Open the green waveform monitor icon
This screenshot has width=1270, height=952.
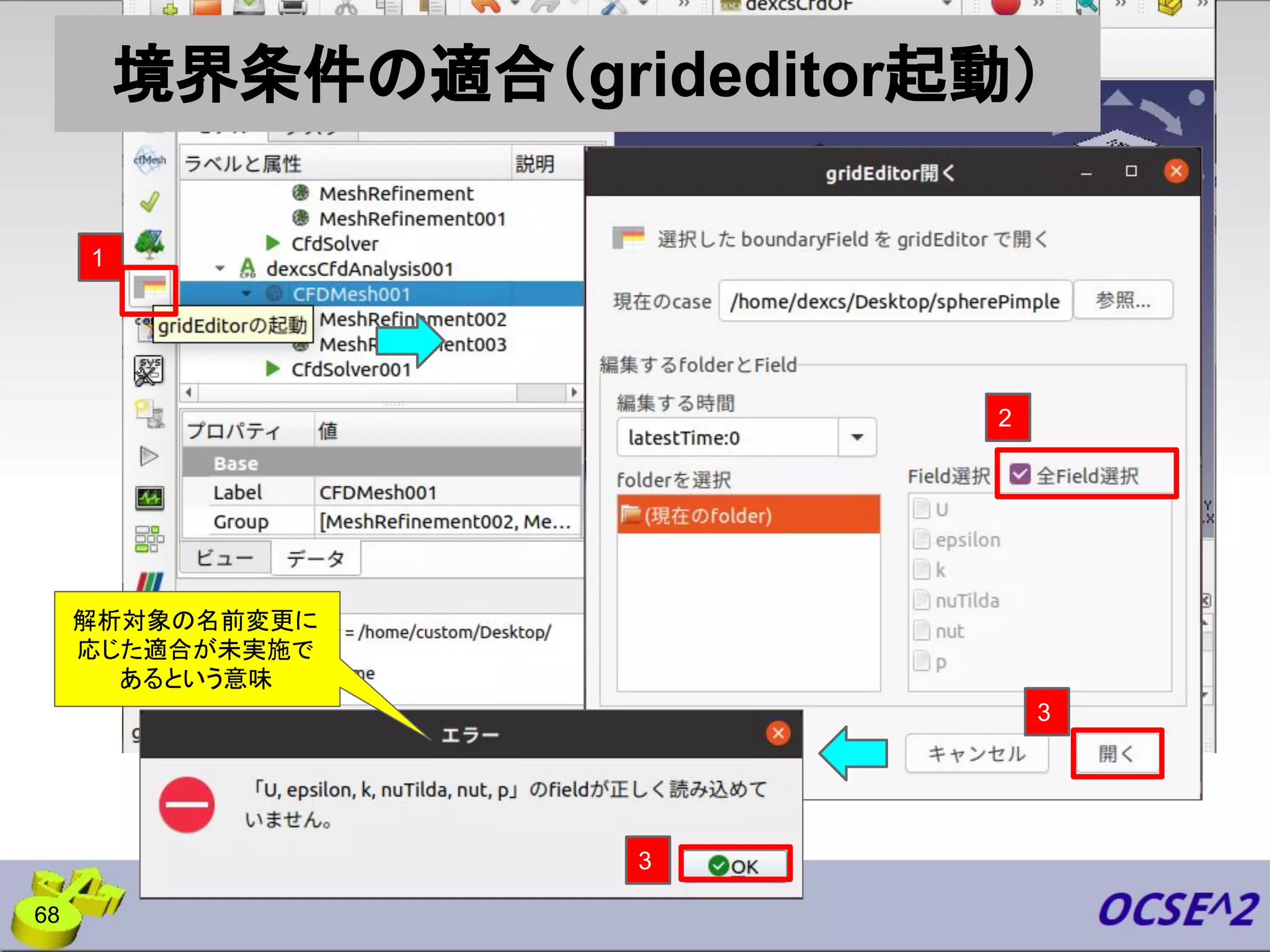click(x=149, y=497)
